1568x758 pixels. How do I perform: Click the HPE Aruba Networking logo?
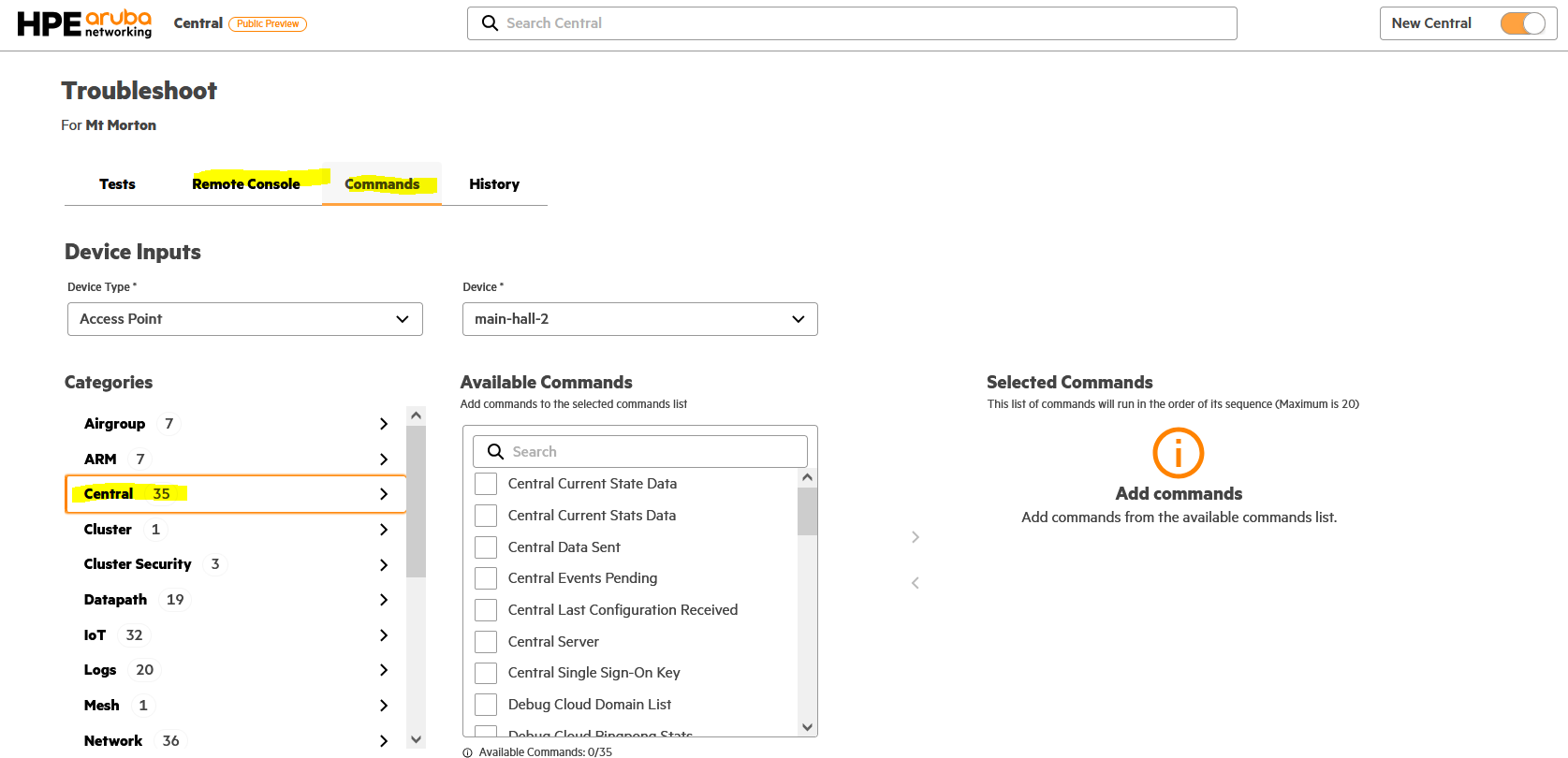pyautogui.click(x=84, y=23)
